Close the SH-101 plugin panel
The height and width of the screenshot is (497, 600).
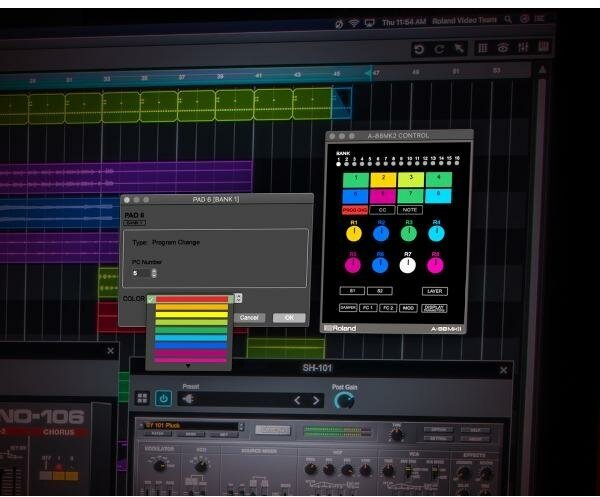tap(503, 370)
